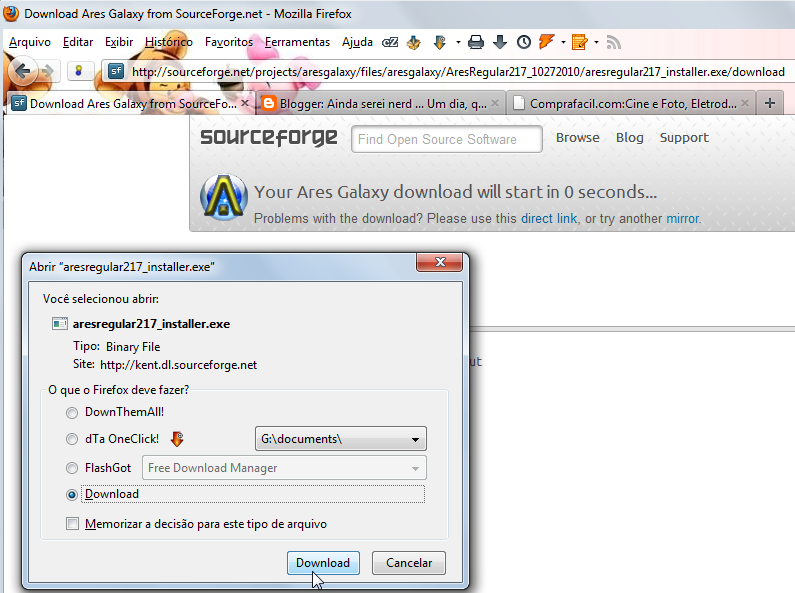This screenshot has height=593, width=795.
Task: Click the Cancelar button
Action: pyautogui.click(x=409, y=563)
